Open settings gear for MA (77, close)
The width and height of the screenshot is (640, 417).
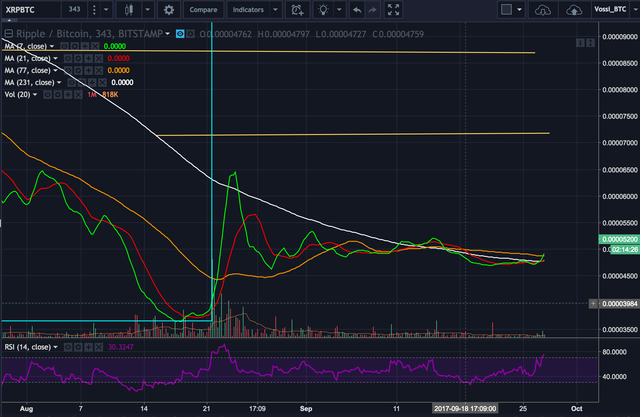pos(78,71)
